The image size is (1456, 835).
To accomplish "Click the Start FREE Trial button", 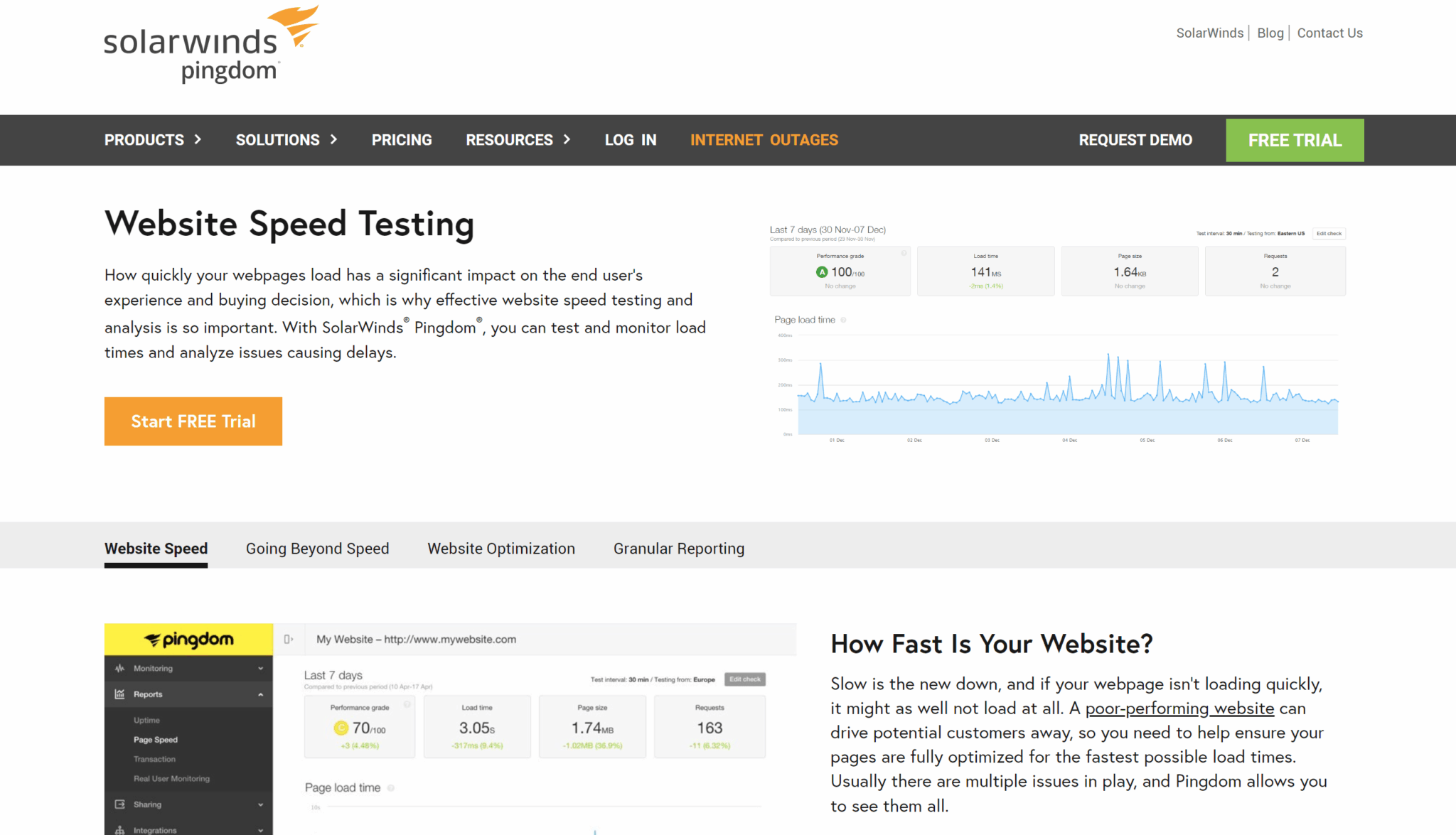I will (x=193, y=421).
